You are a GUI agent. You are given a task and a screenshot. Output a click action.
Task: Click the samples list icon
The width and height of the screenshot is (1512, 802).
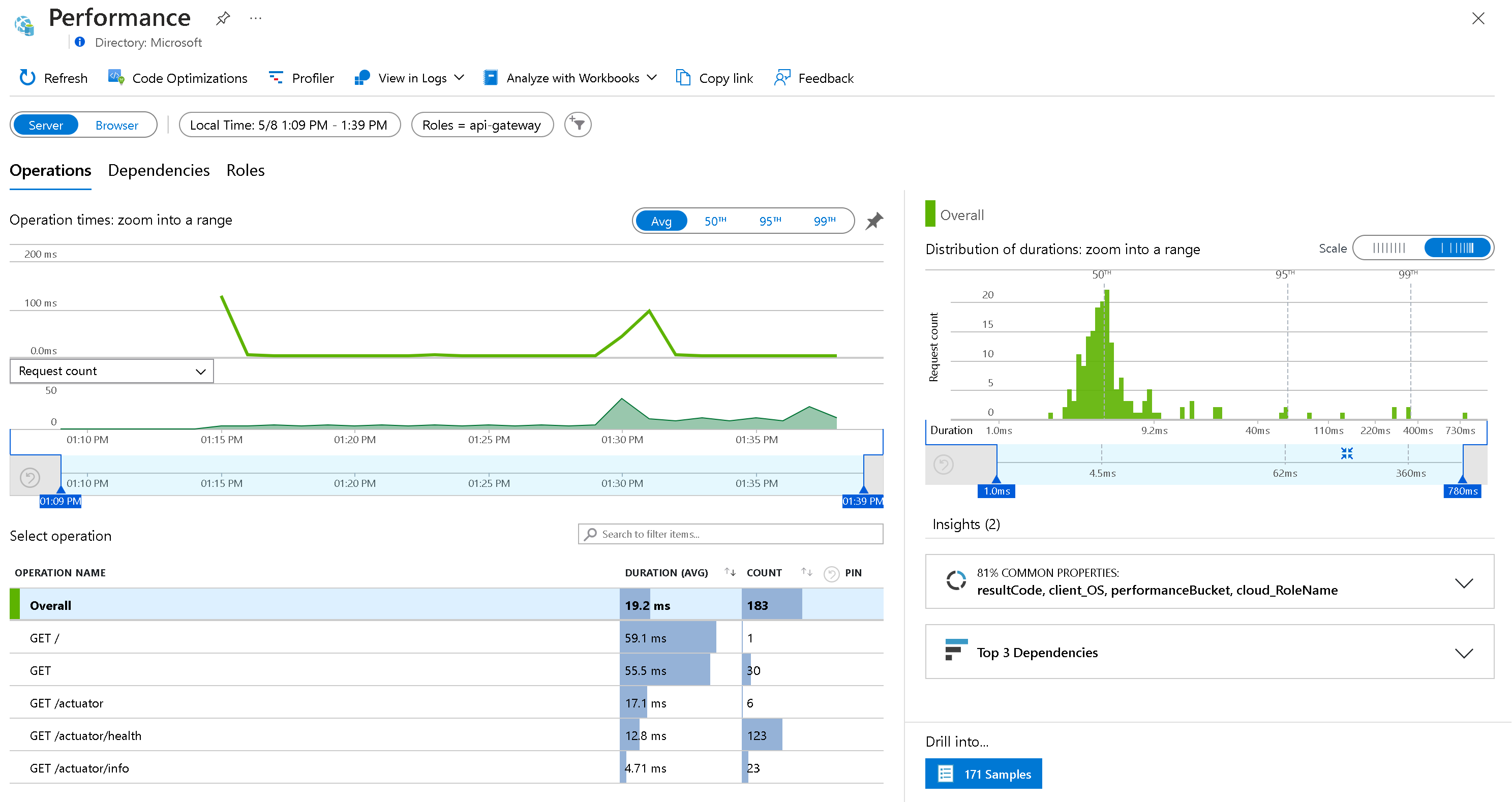(x=945, y=773)
